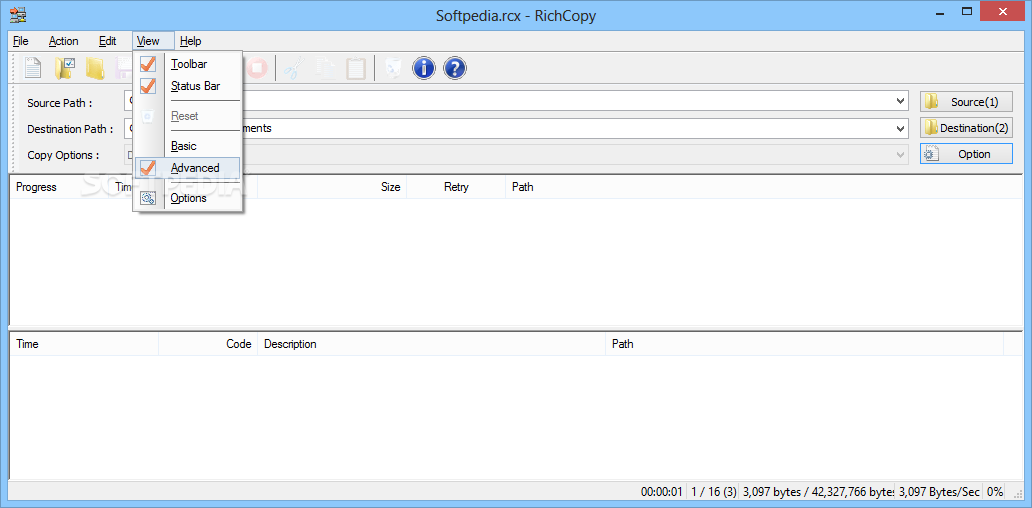Open the blue question mark Help icon
This screenshot has width=1032, height=508.
tap(455, 68)
